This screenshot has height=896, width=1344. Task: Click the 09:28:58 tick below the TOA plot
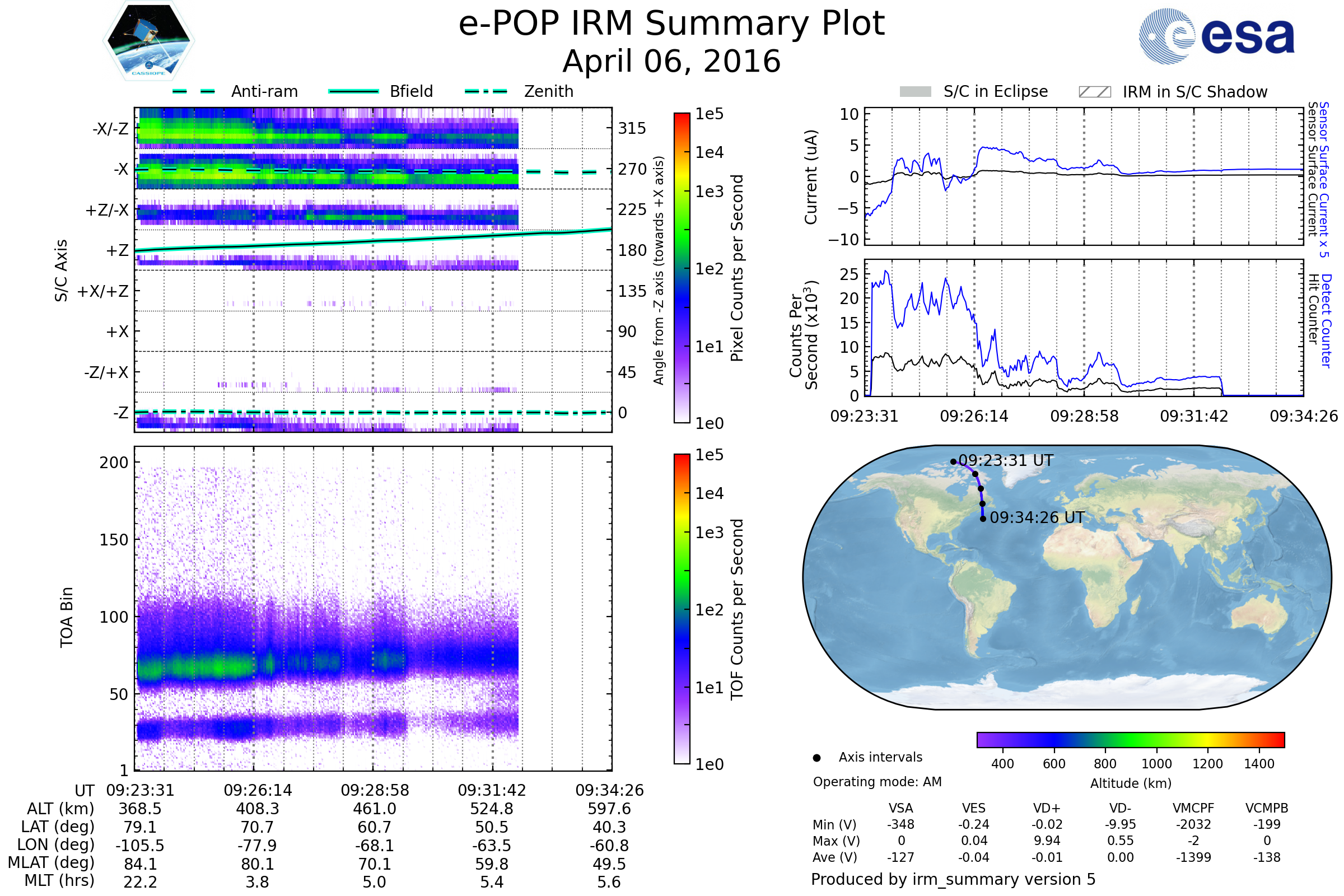tap(375, 790)
